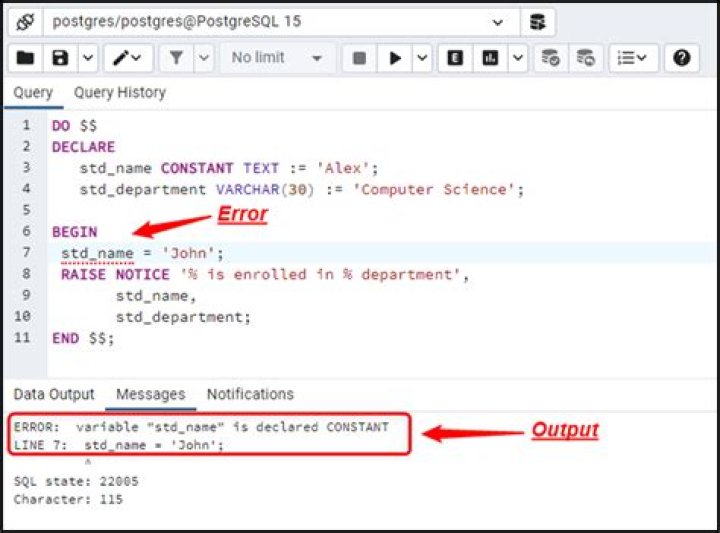Click END $$; on line 11
The width and height of the screenshot is (720, 533).
coord(83,338)
